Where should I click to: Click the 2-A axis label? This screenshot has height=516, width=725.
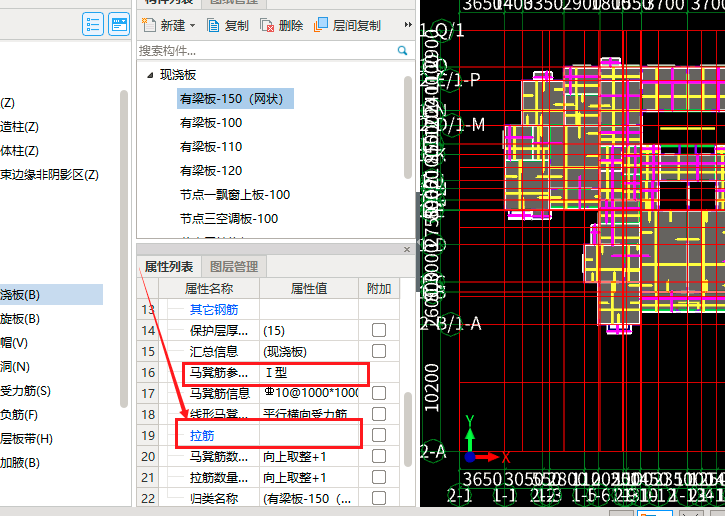[x=433, y=451]
